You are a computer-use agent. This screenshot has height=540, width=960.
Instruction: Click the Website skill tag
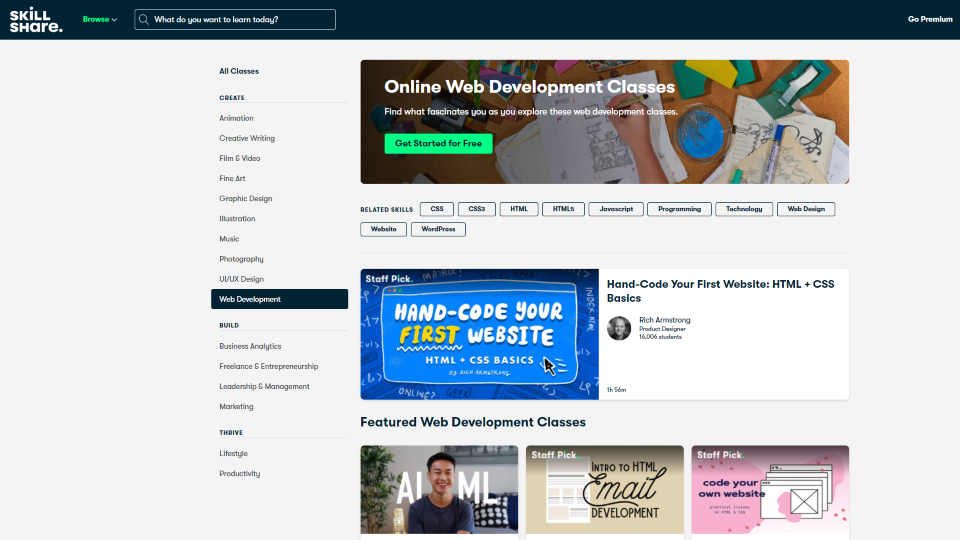[x=383, y=230]
